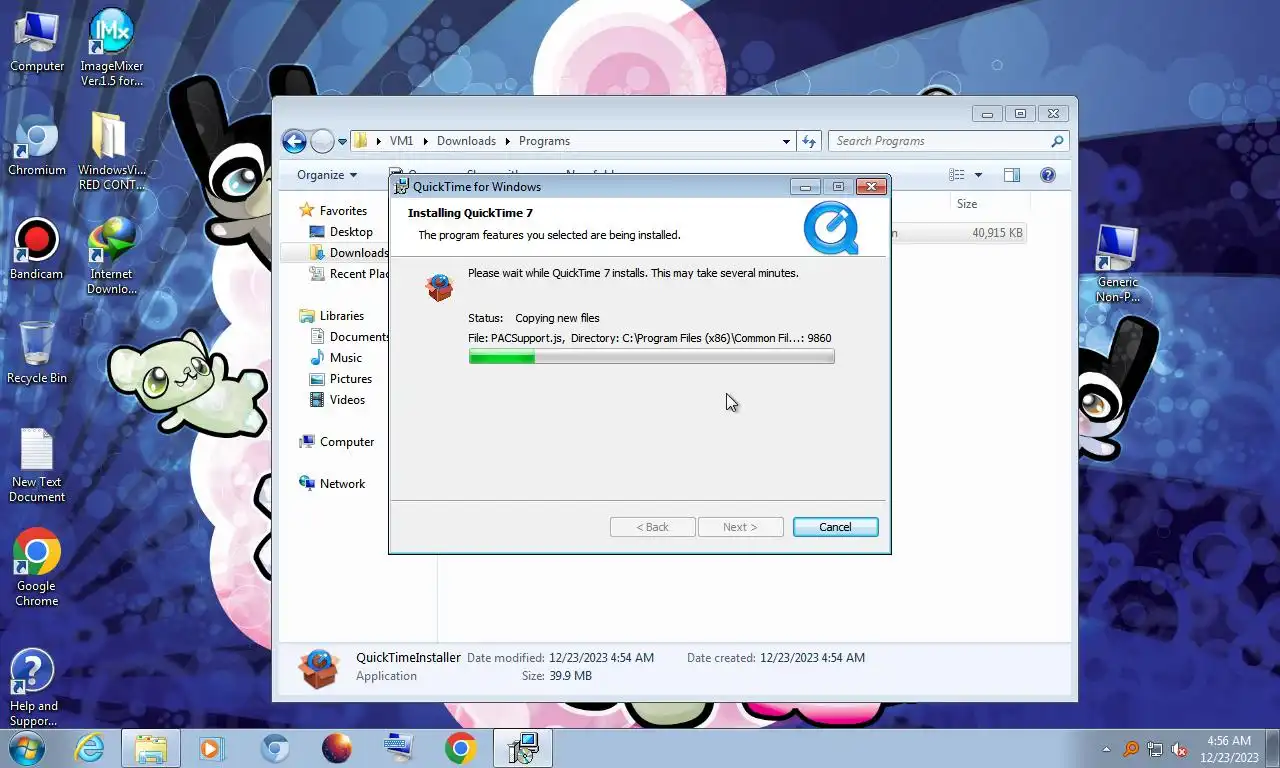This screenshot has width=1280, height=768.
Task: Open the Music library
Action: [x=346, y=358]
